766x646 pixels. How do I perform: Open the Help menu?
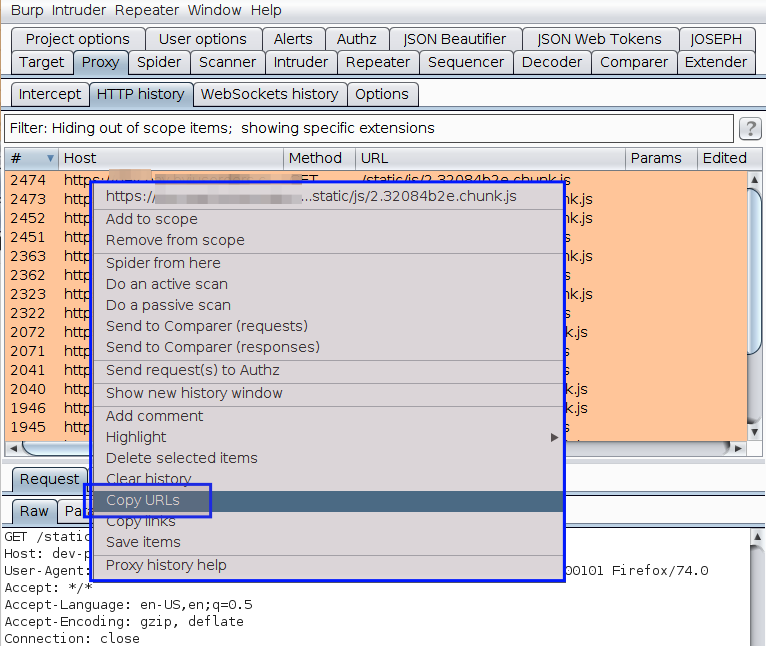point(266,10)
